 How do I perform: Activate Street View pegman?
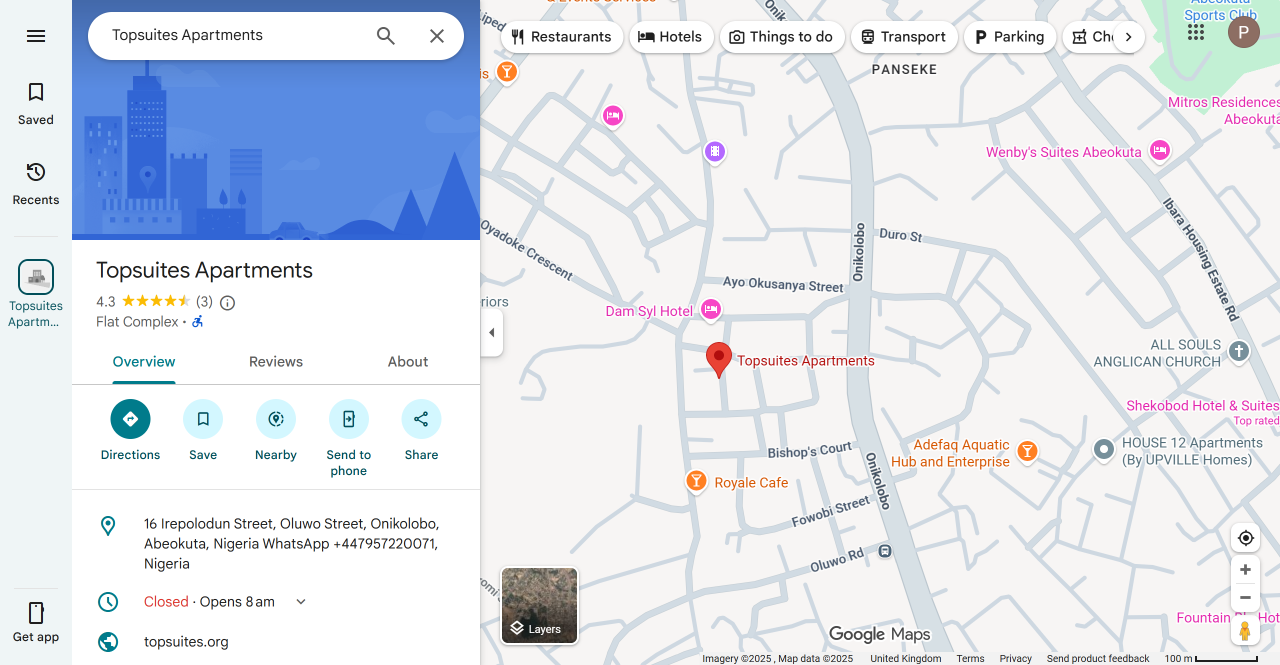[x=1245, y=631]
